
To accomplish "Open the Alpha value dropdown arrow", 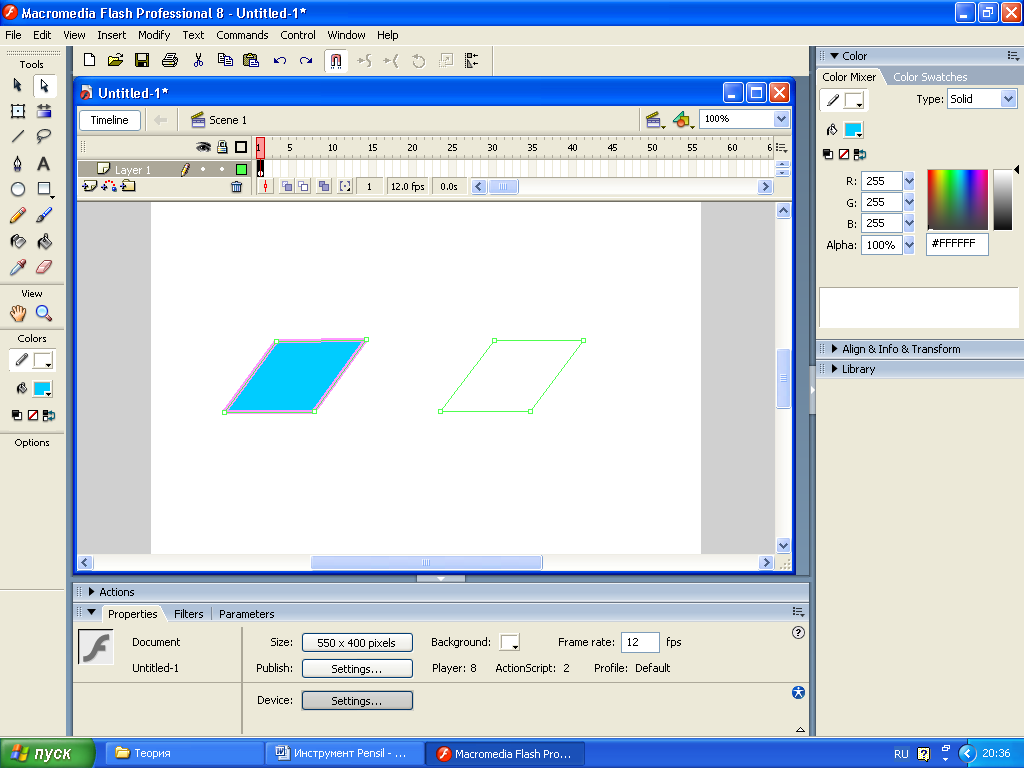I will tap(909, 245).
